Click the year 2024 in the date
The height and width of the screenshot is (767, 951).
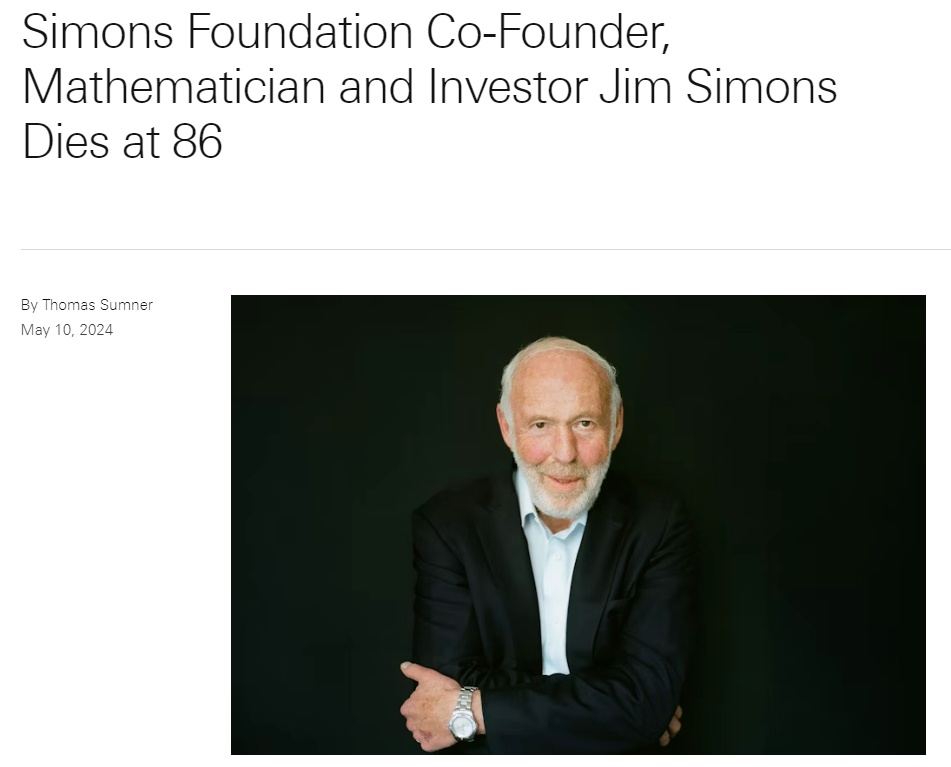pos(96,330)
